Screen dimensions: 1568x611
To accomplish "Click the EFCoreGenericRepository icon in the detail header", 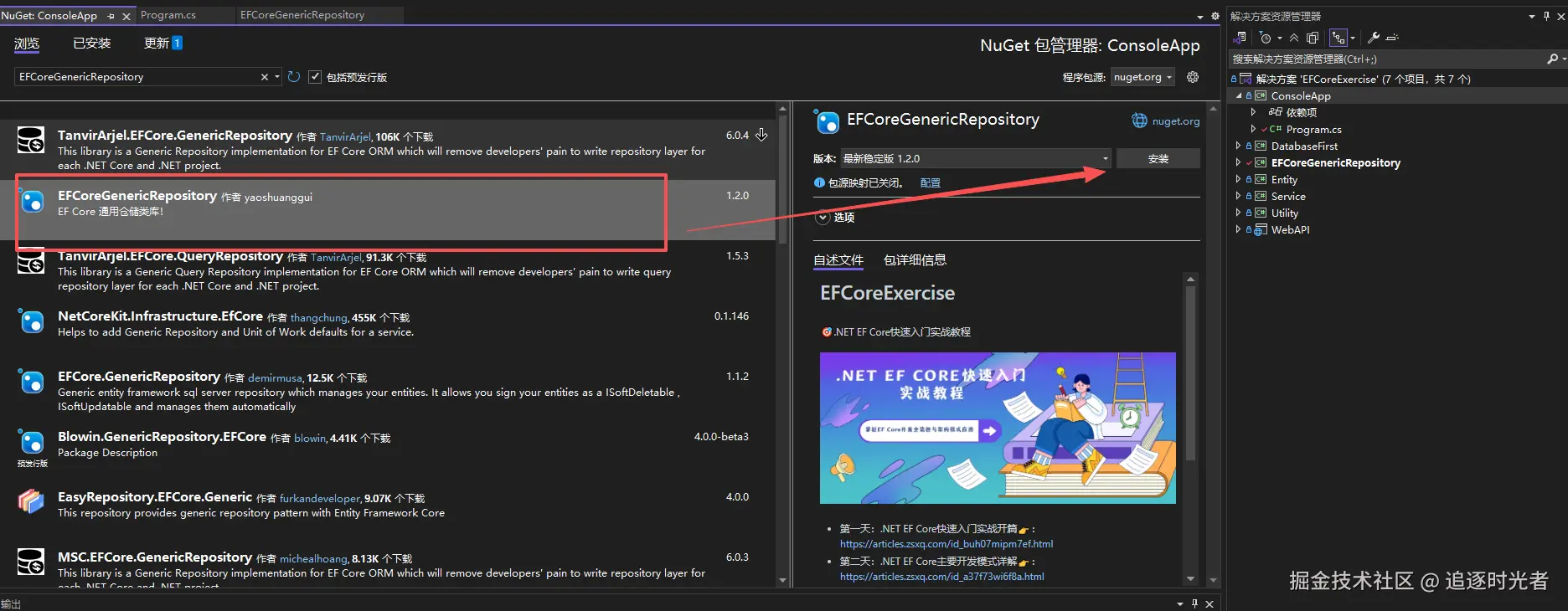I will pyautogui.click(x=827, y=122).
